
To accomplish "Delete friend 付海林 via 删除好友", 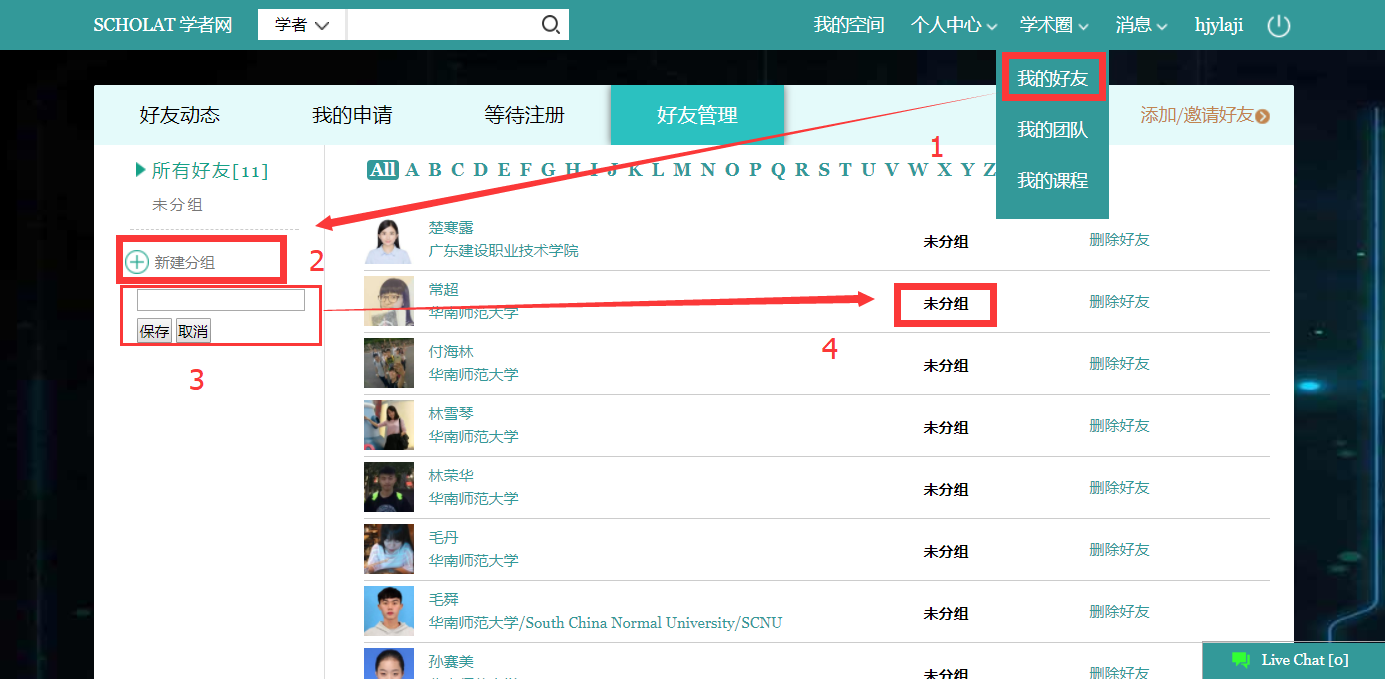I will click(x=1119, y=364).
